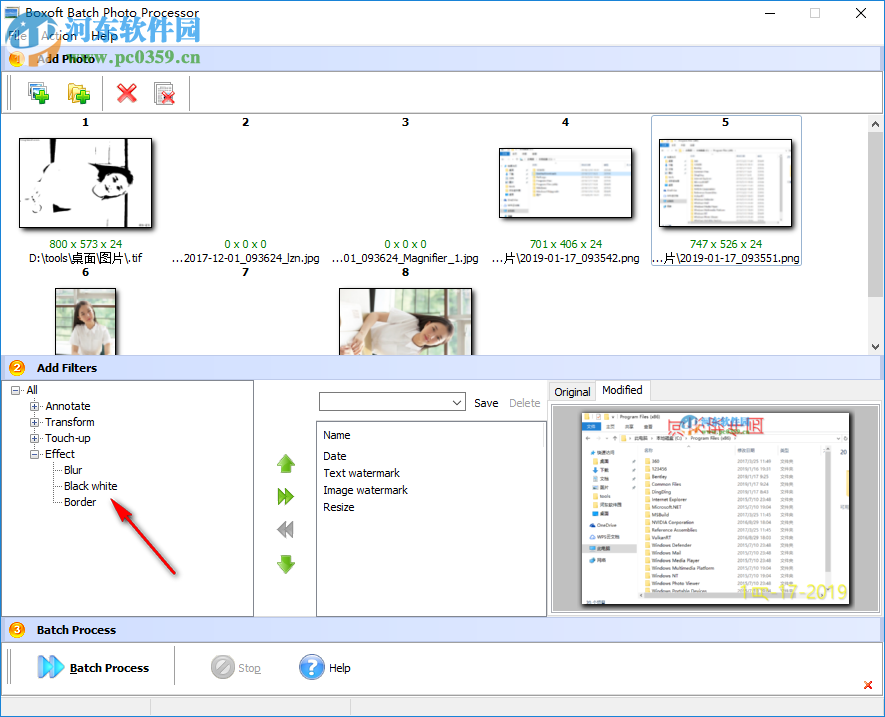Click the green up arrow to reorder filters
Image resolution: width=885 pixels, height=717 pixels.
pyautogui.click(x=286, y=463)
